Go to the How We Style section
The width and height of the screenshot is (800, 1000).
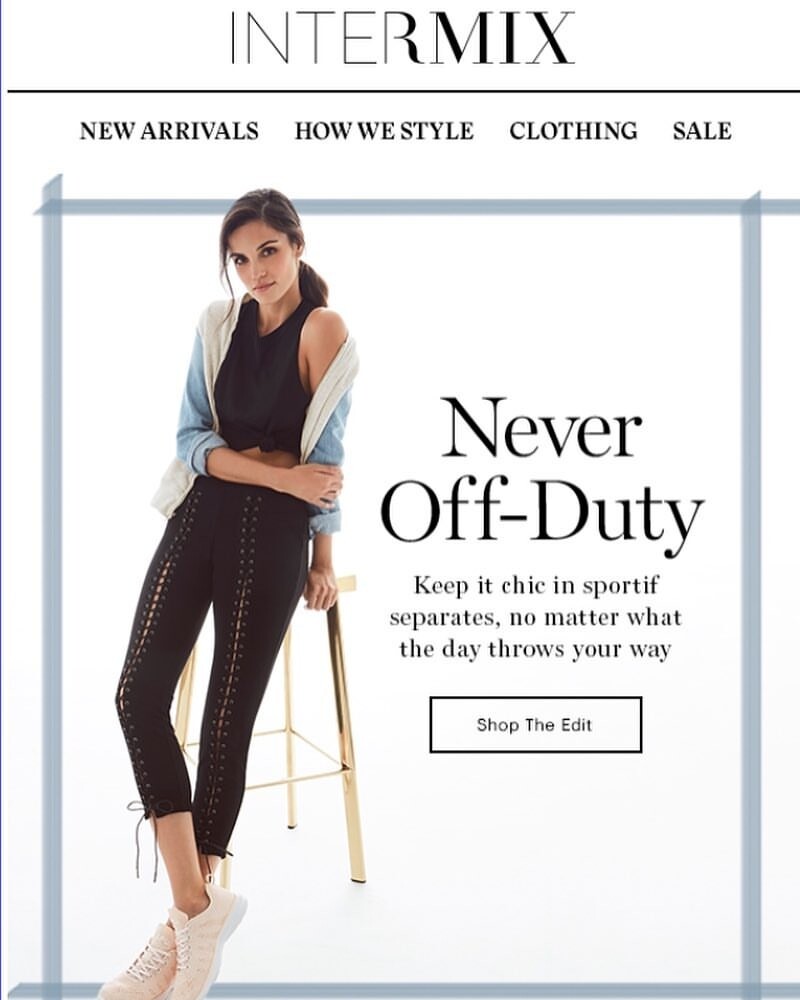(384, 131)
